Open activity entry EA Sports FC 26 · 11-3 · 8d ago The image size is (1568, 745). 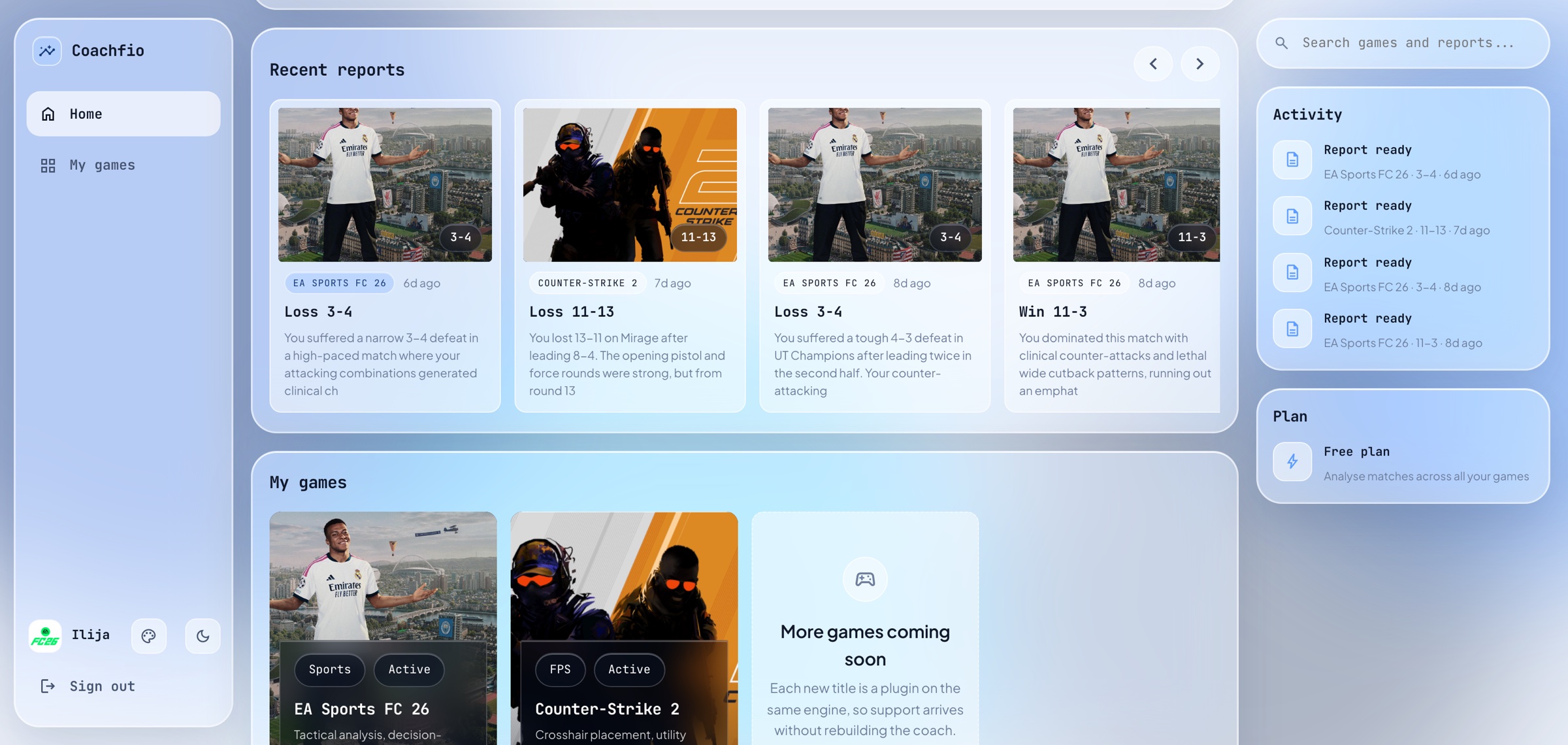point(1403,329)
